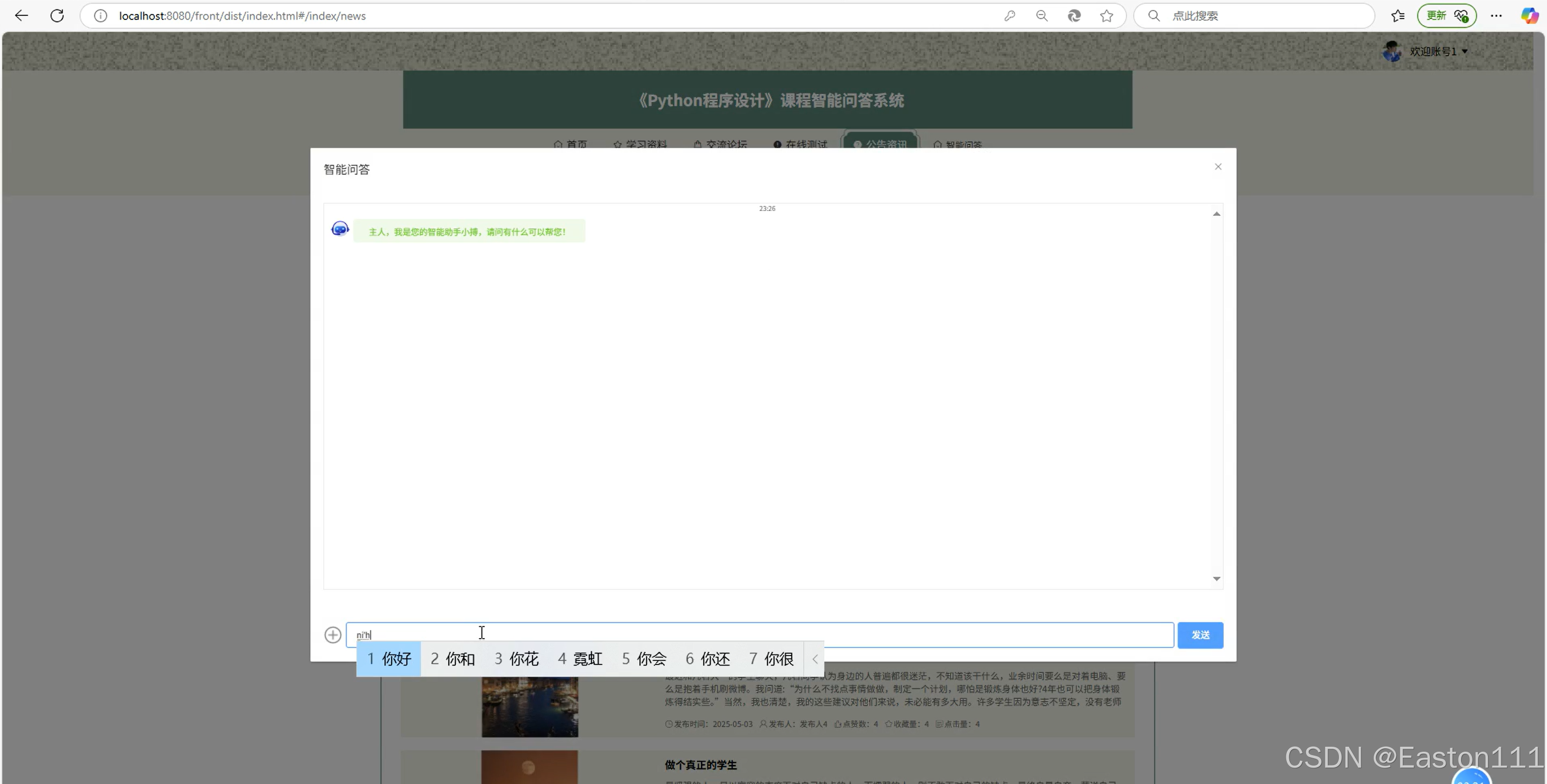Click the browser back arrow
The image size is (1547, 784).
[x=22, y=15]
